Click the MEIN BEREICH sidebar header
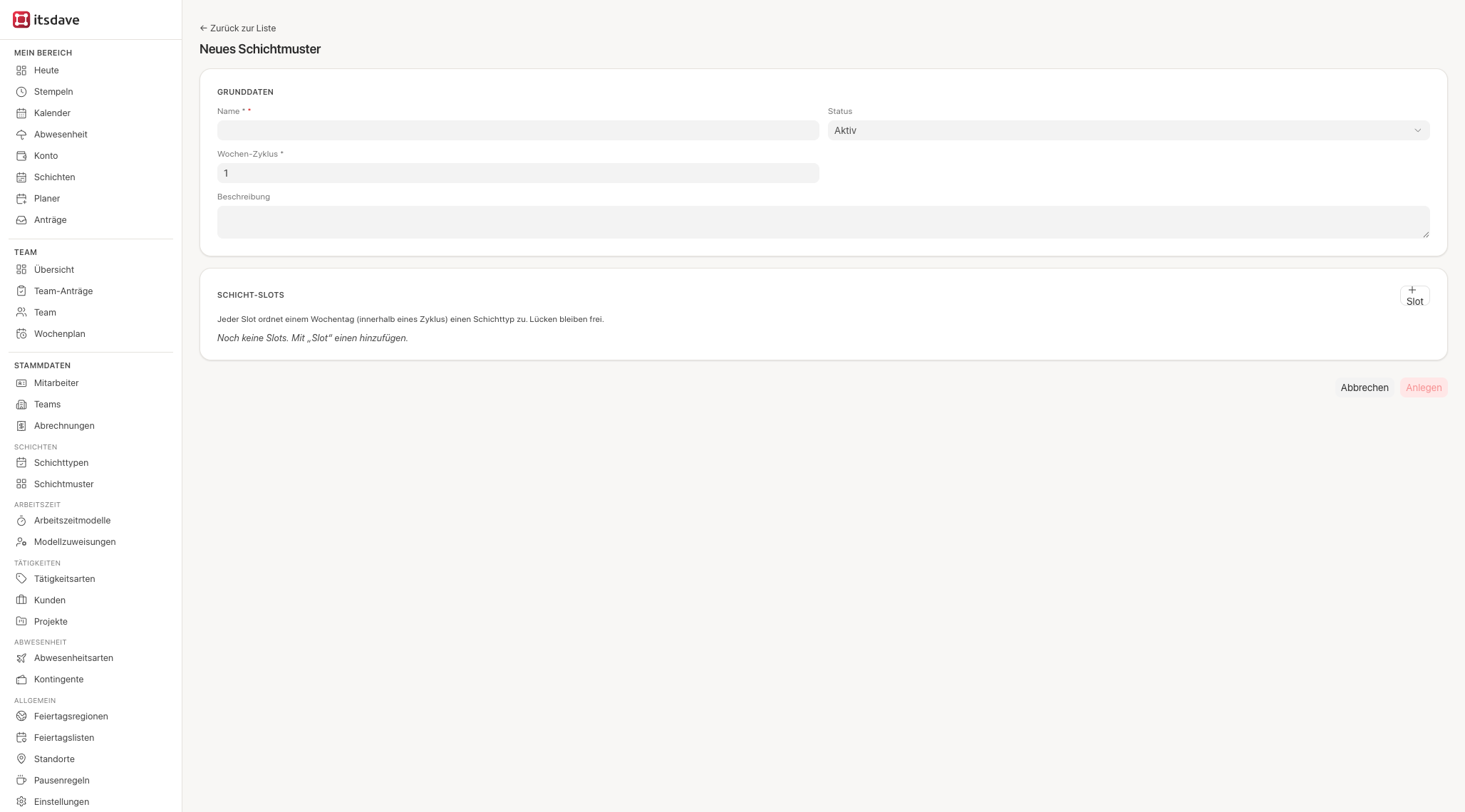Viewport: 1465px width, 812px height. (43, 53)
